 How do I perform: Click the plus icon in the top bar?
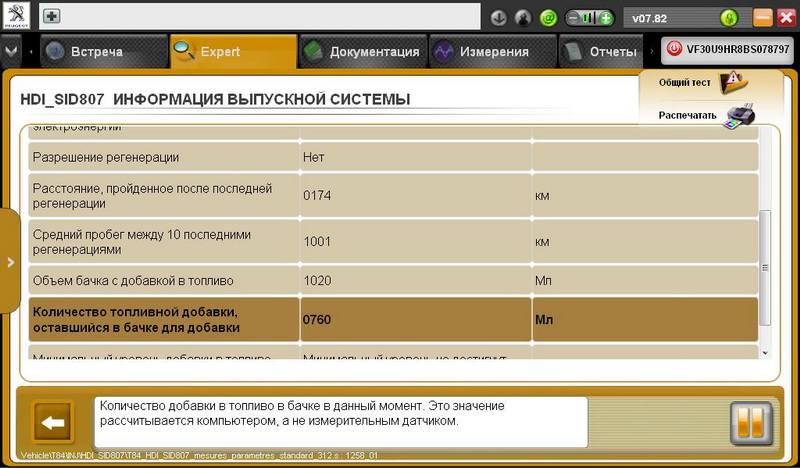[x=52, y=17]
